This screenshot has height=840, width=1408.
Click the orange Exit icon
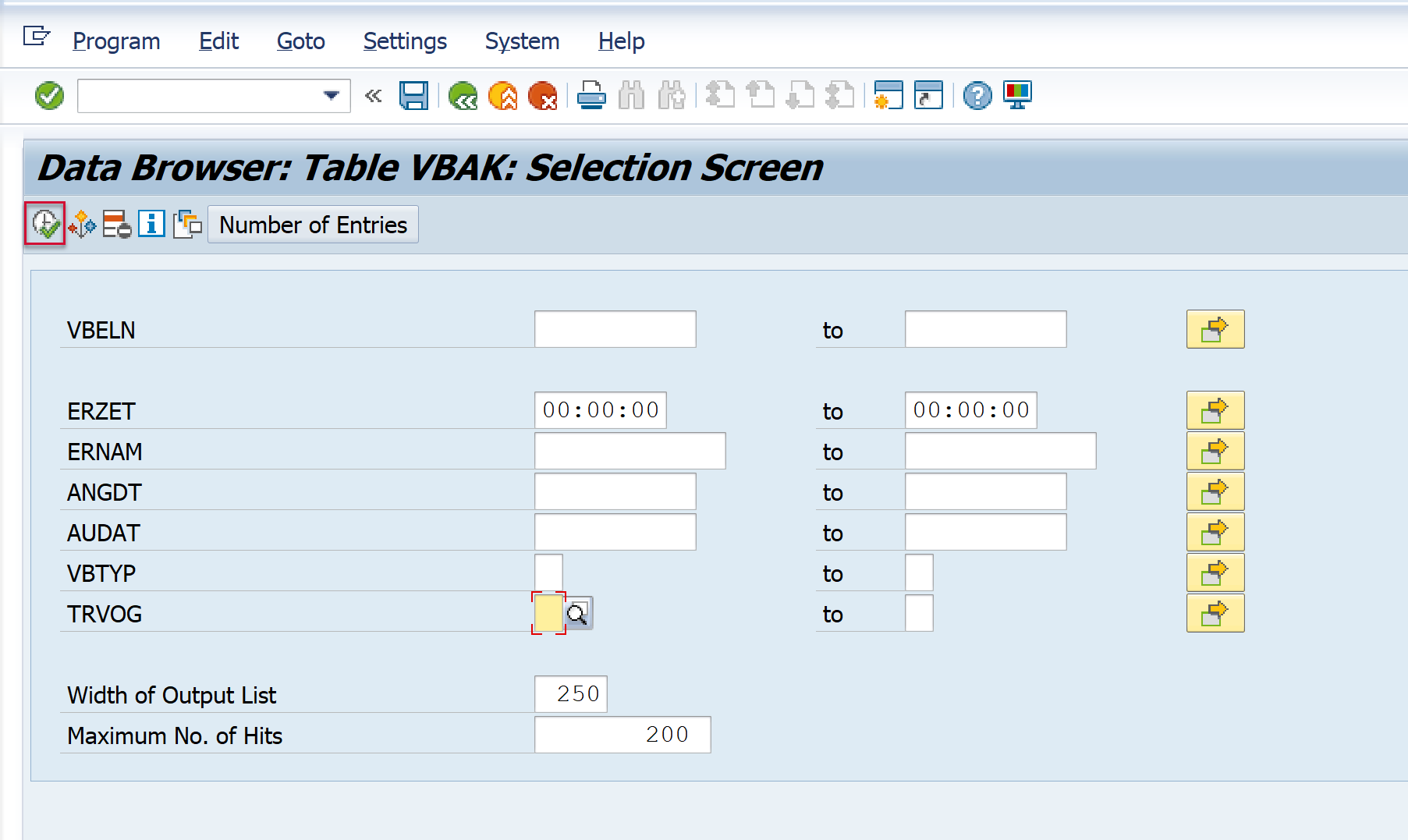pyautogui.click(x=503, y=96)
